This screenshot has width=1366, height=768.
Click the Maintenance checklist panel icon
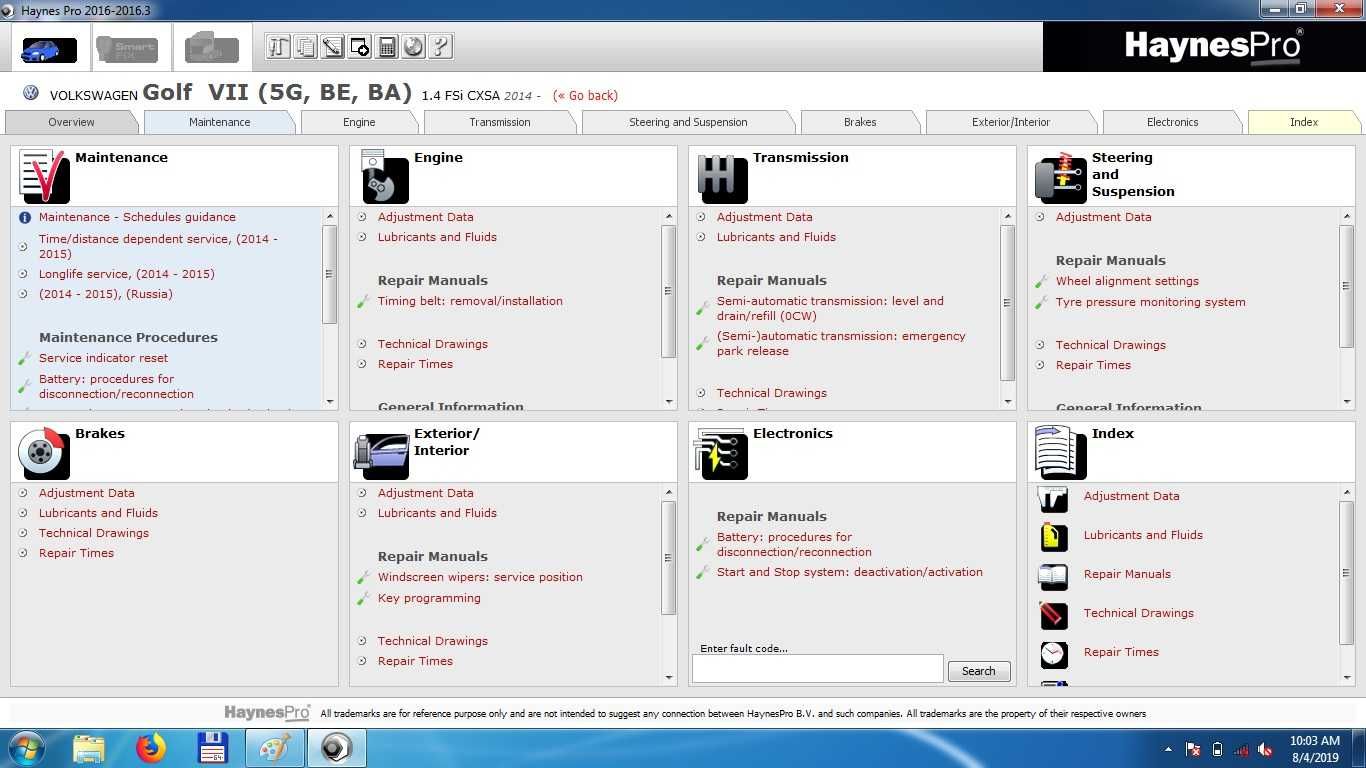click(44, 176)
